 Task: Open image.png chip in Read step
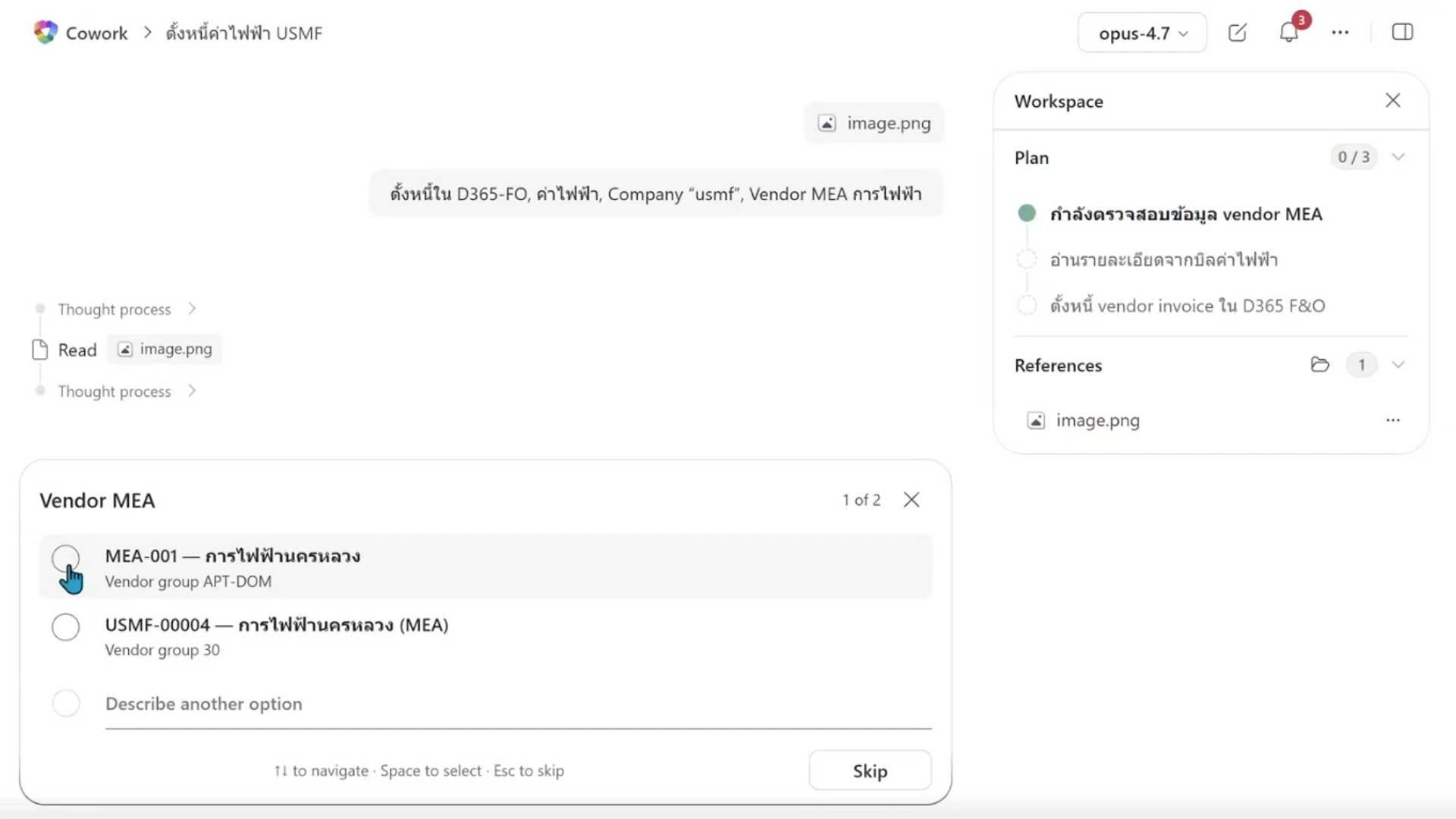[165, 349]
